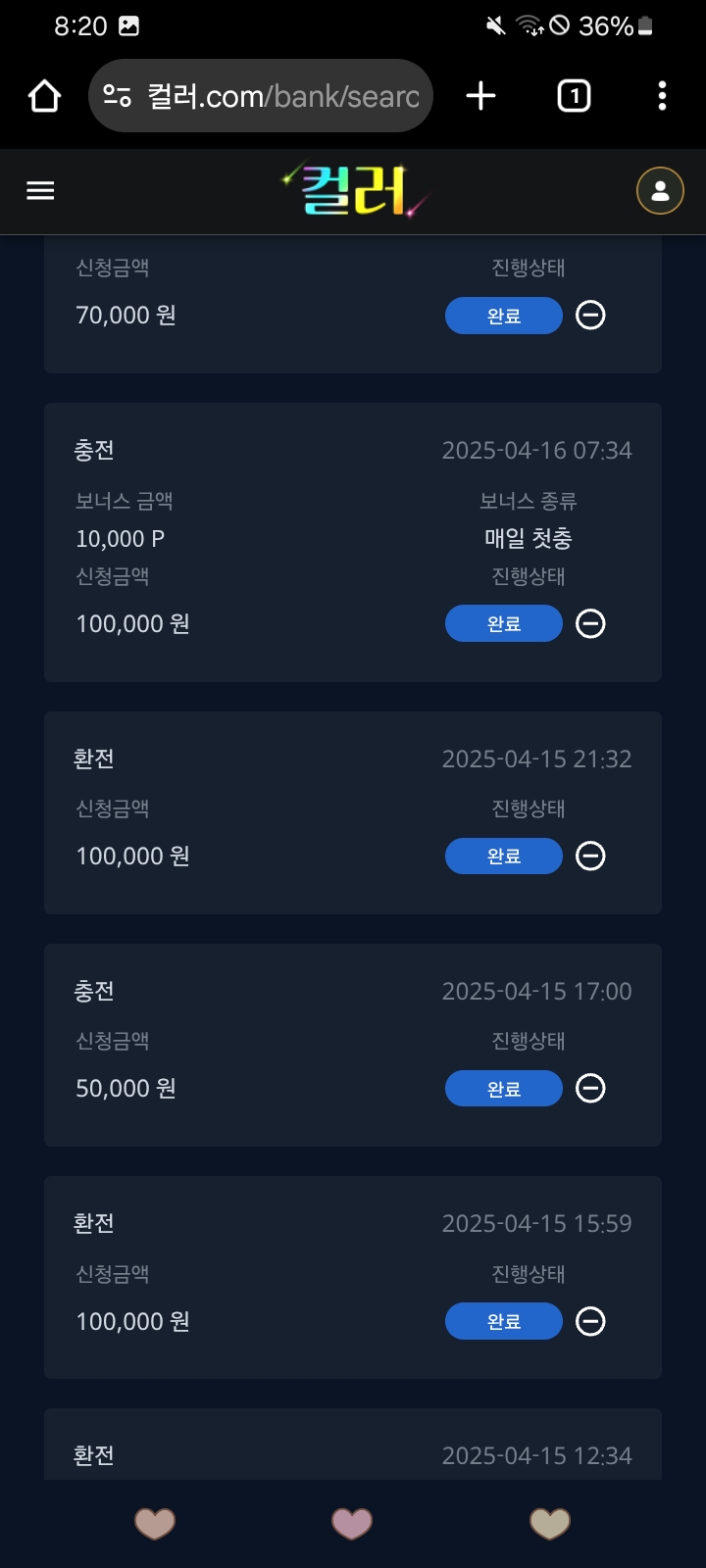Collapse the 70,000 원 entry minus icon

590,315
